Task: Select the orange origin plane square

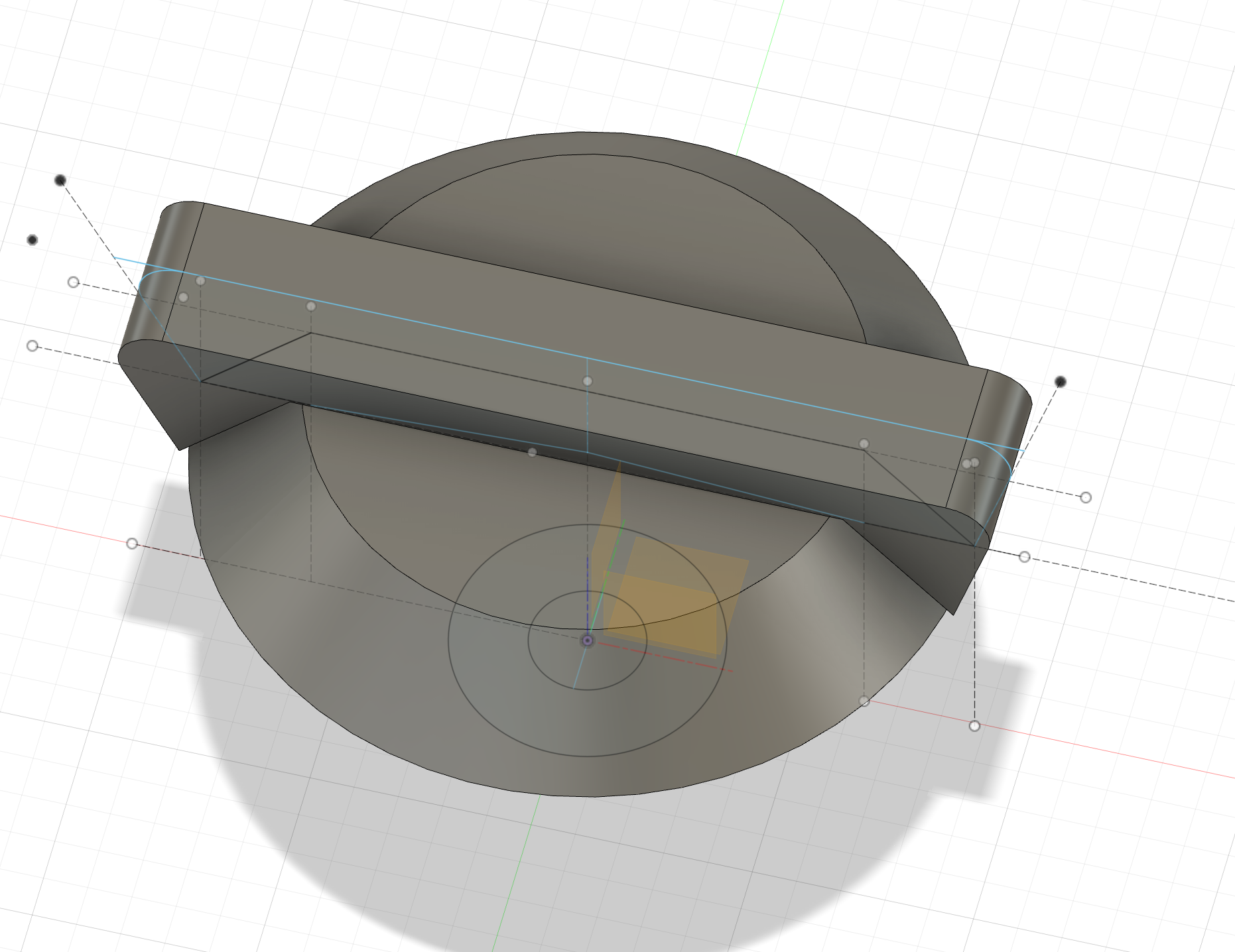Action: [677, 597]
